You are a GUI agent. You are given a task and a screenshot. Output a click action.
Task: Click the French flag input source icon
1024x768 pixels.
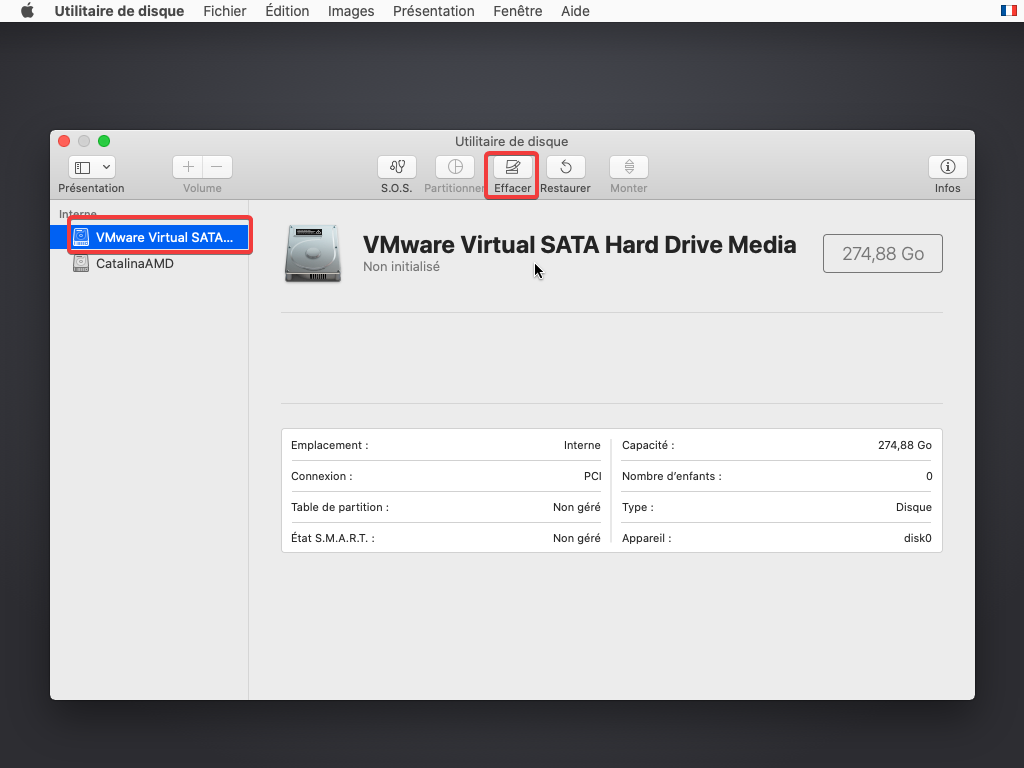point(1008,10)
